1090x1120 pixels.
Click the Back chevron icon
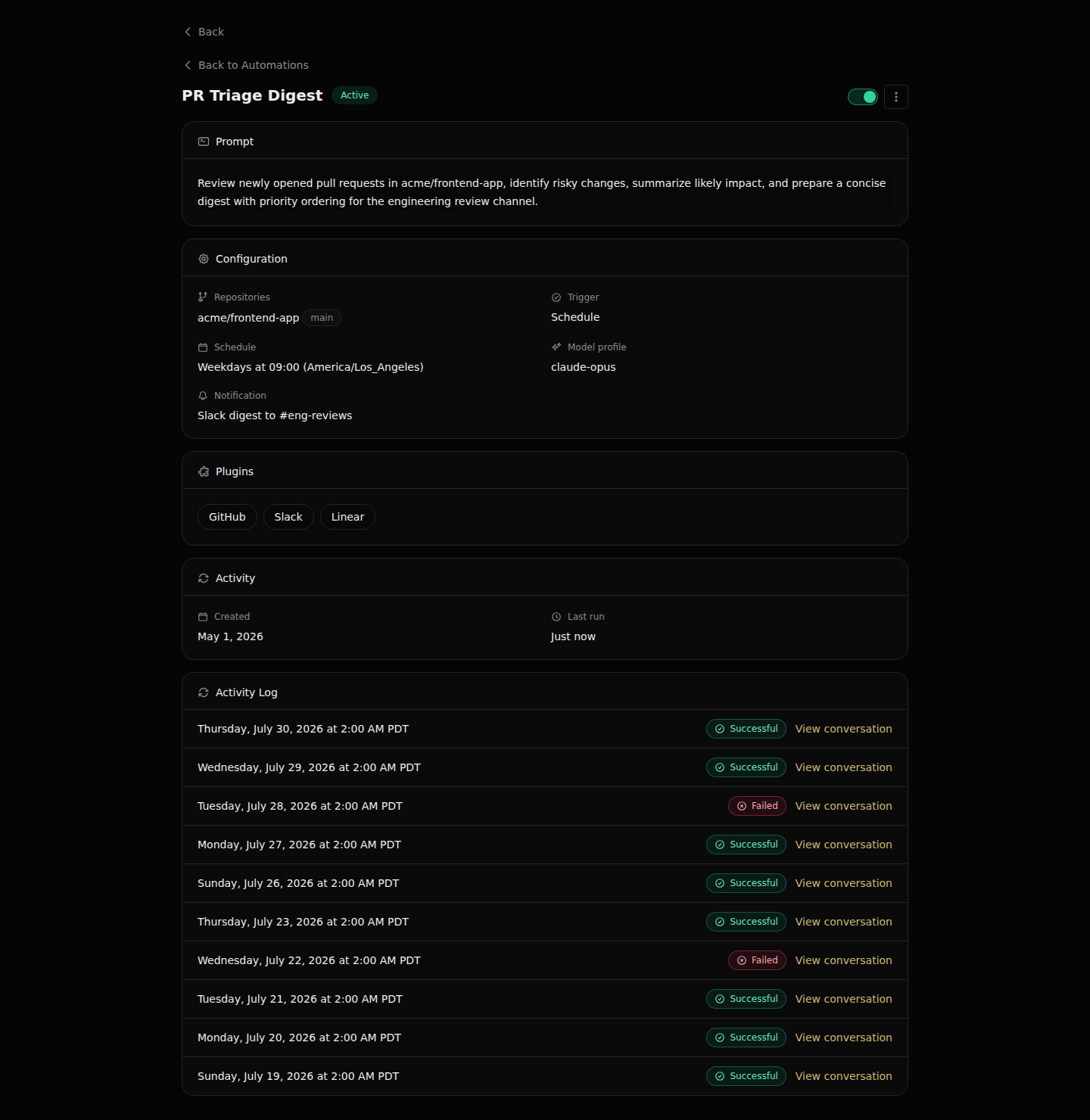188,32
